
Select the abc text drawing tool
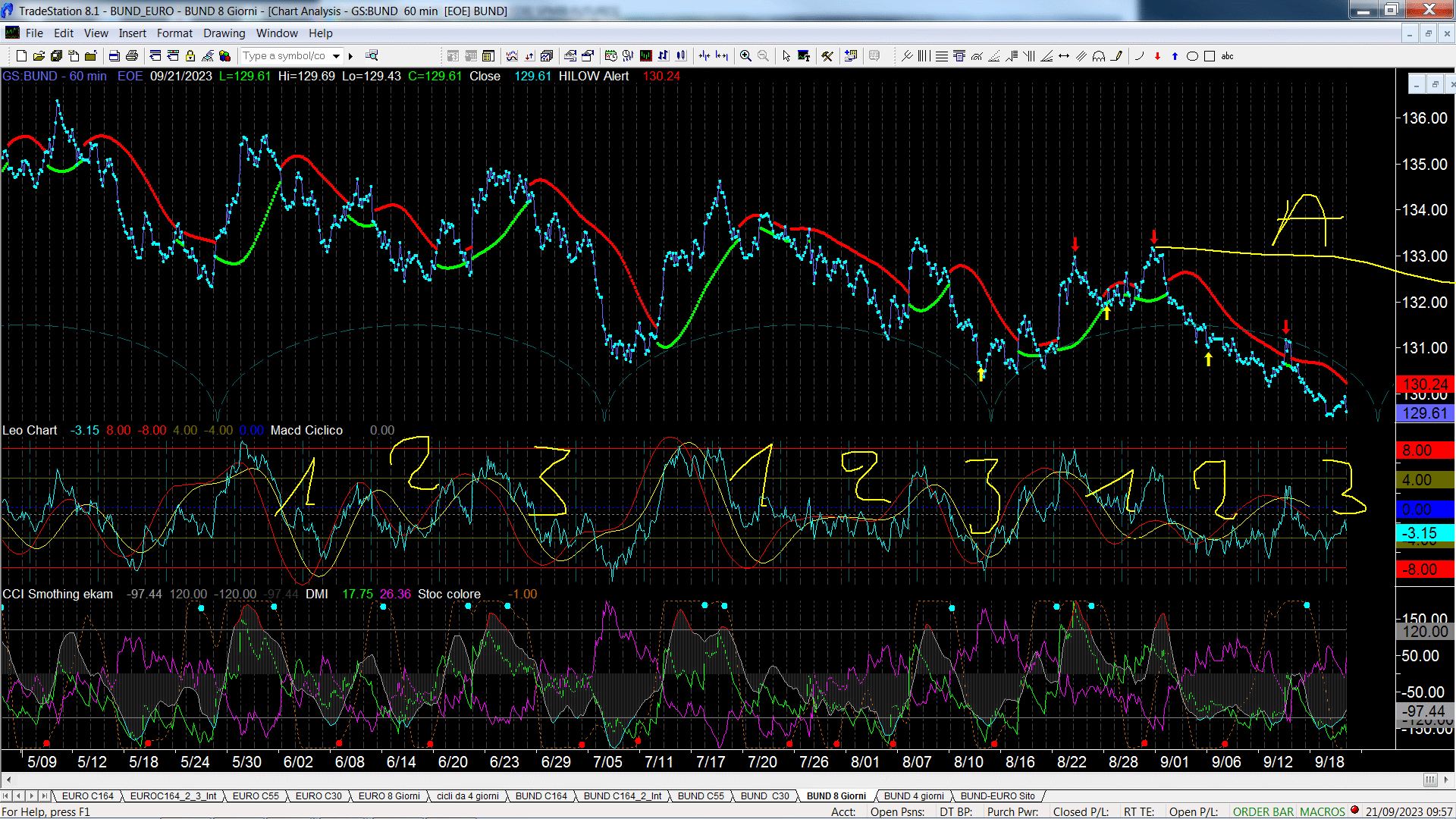coord(1228,56)
